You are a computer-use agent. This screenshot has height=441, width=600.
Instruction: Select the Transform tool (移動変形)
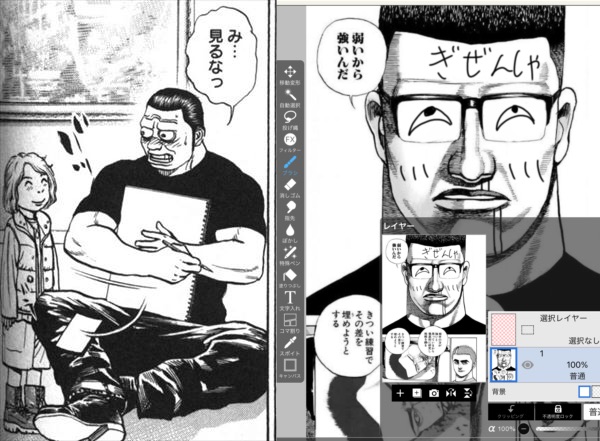point(290,75)
